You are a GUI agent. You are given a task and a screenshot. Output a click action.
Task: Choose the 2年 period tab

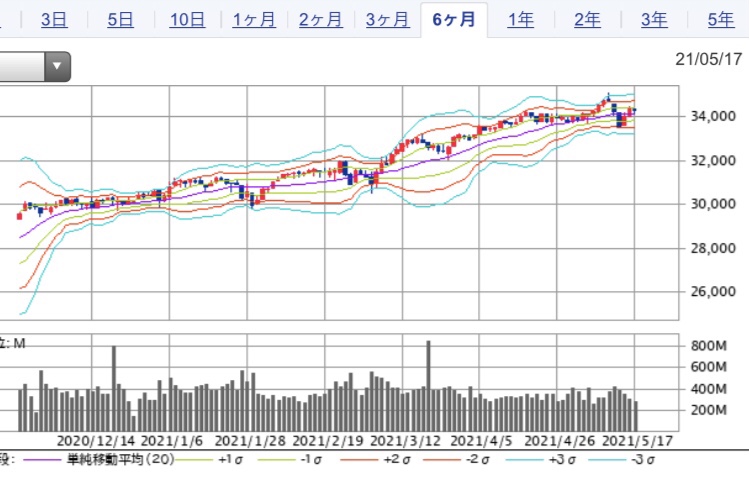(588, 20)
